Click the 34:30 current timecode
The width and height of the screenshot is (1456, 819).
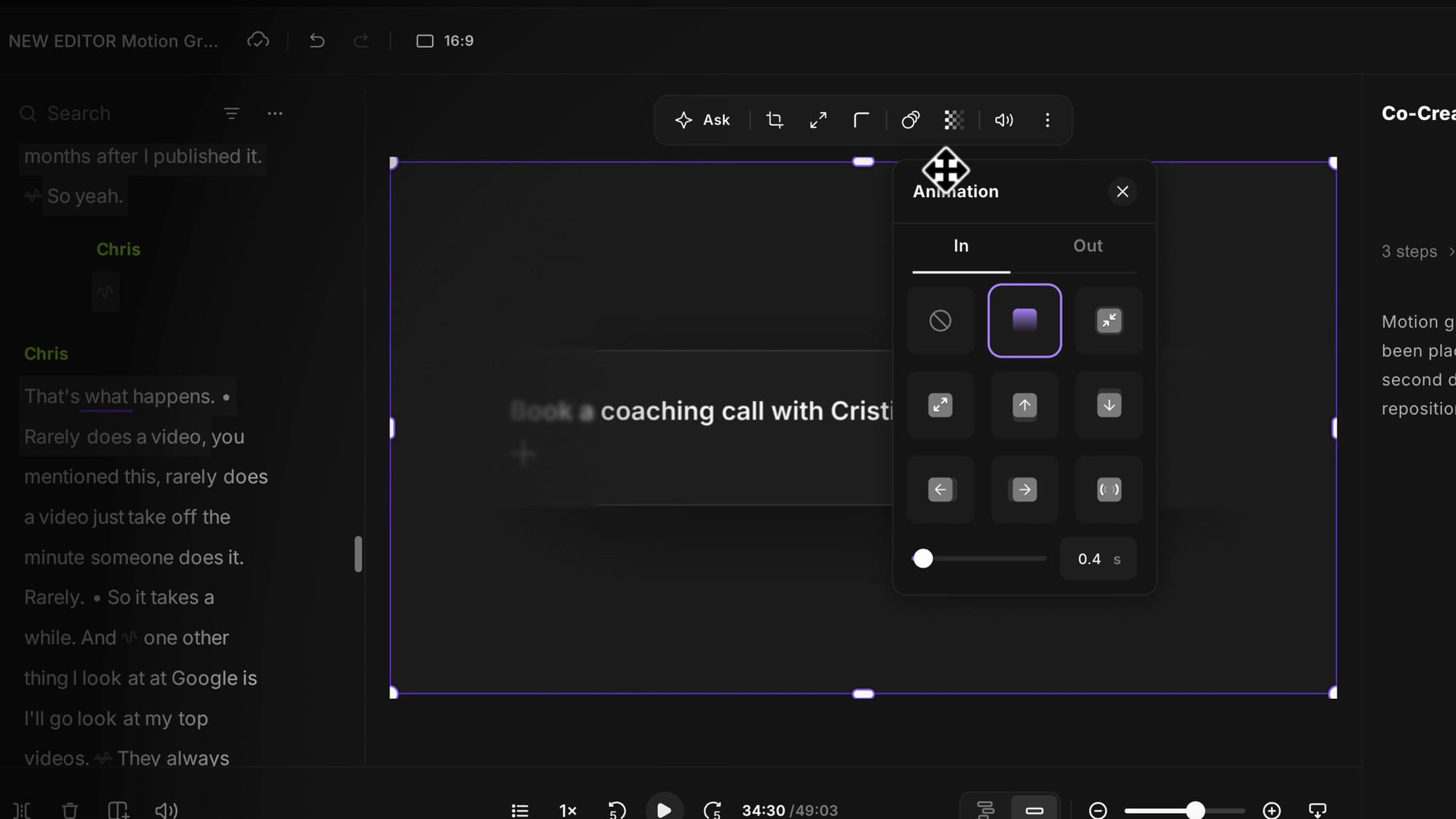point(763,810)
